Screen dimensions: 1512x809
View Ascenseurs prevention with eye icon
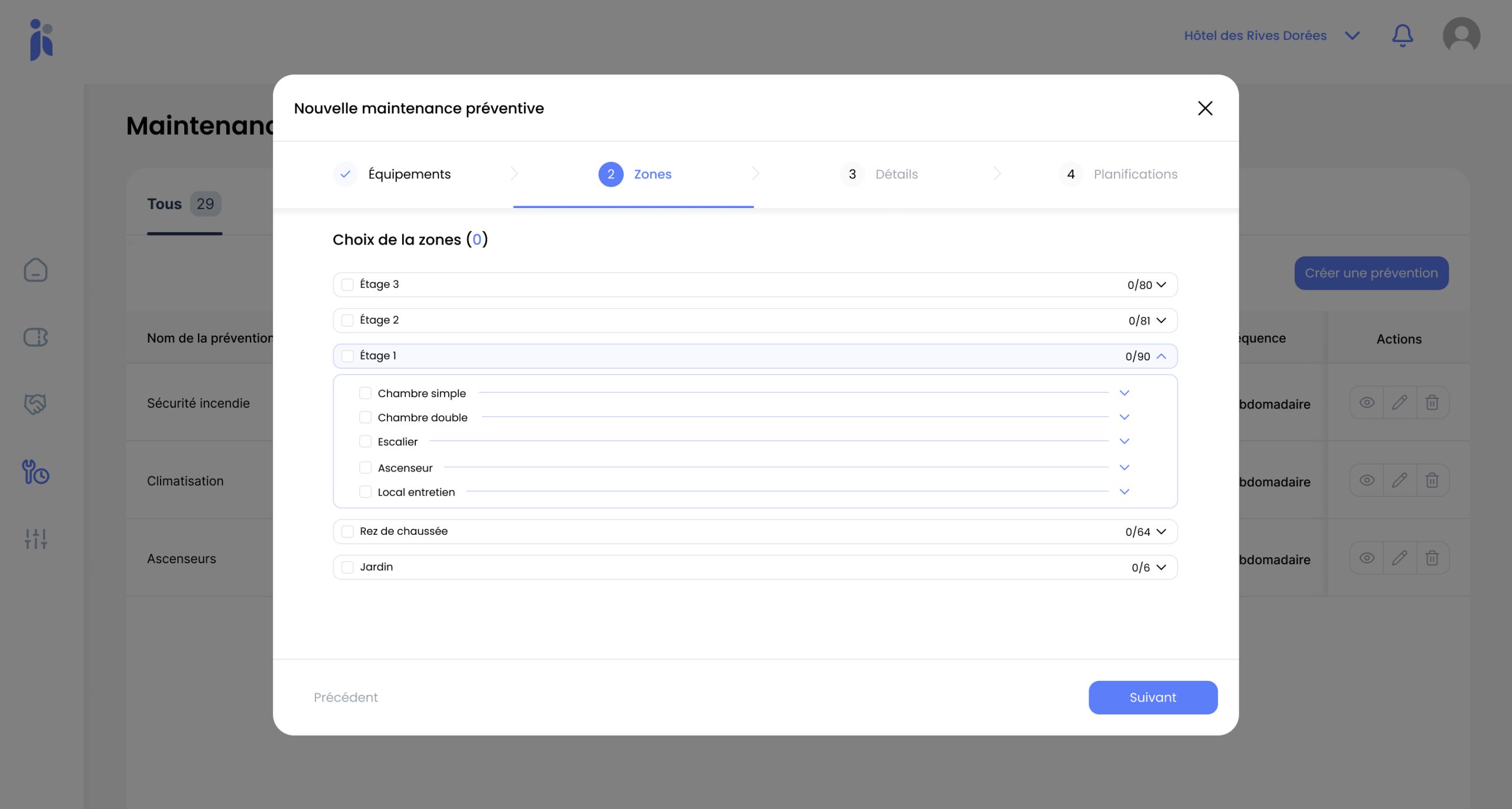pyautogui.click(x=1367, y=558)
